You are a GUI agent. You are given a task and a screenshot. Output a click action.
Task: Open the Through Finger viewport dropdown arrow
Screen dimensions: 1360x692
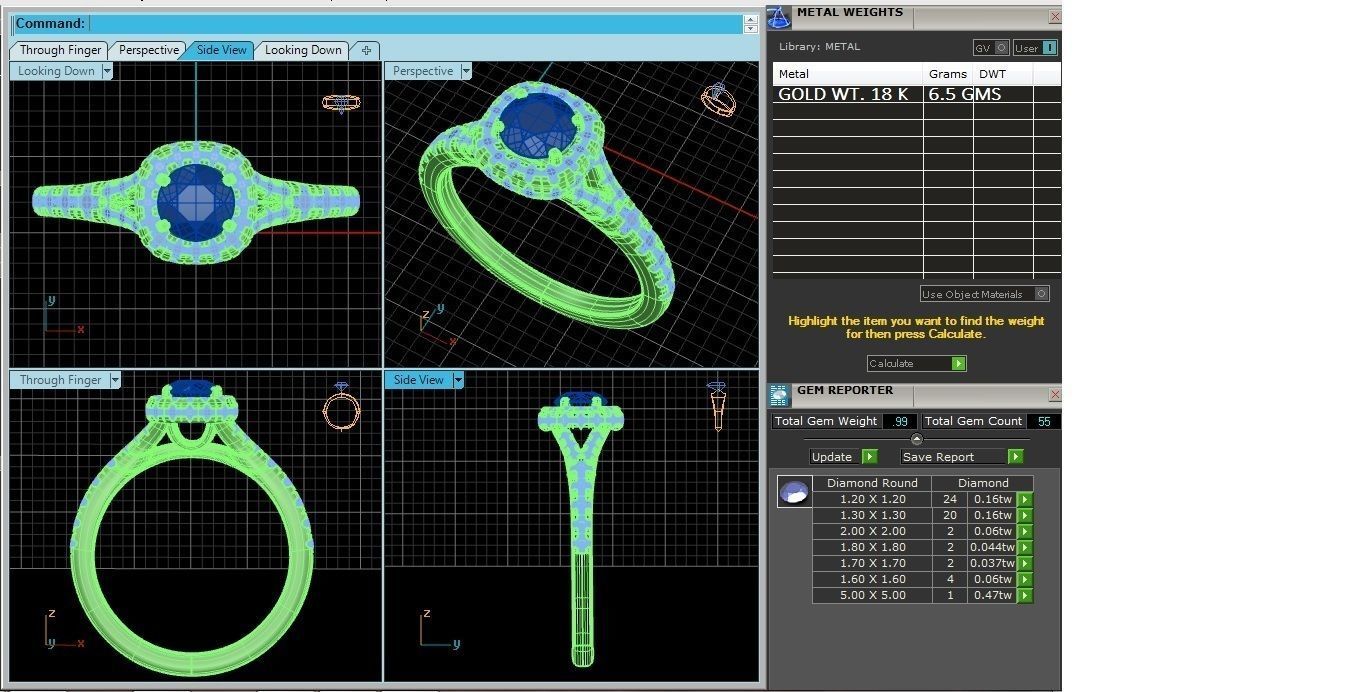pos(115,380)
